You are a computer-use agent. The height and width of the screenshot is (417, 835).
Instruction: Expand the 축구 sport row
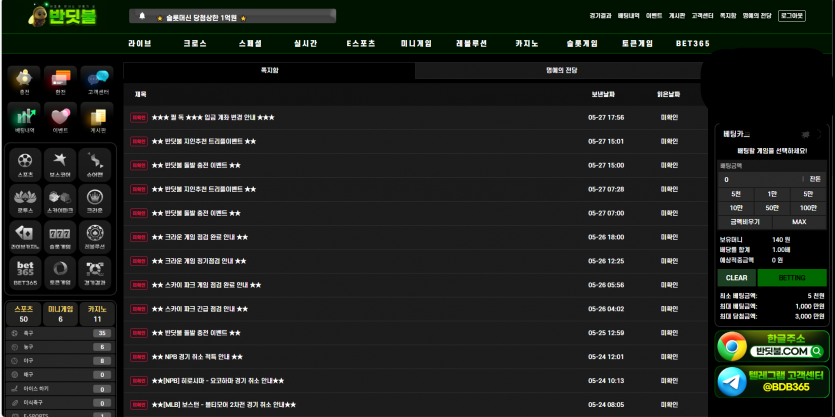(60, 333)
